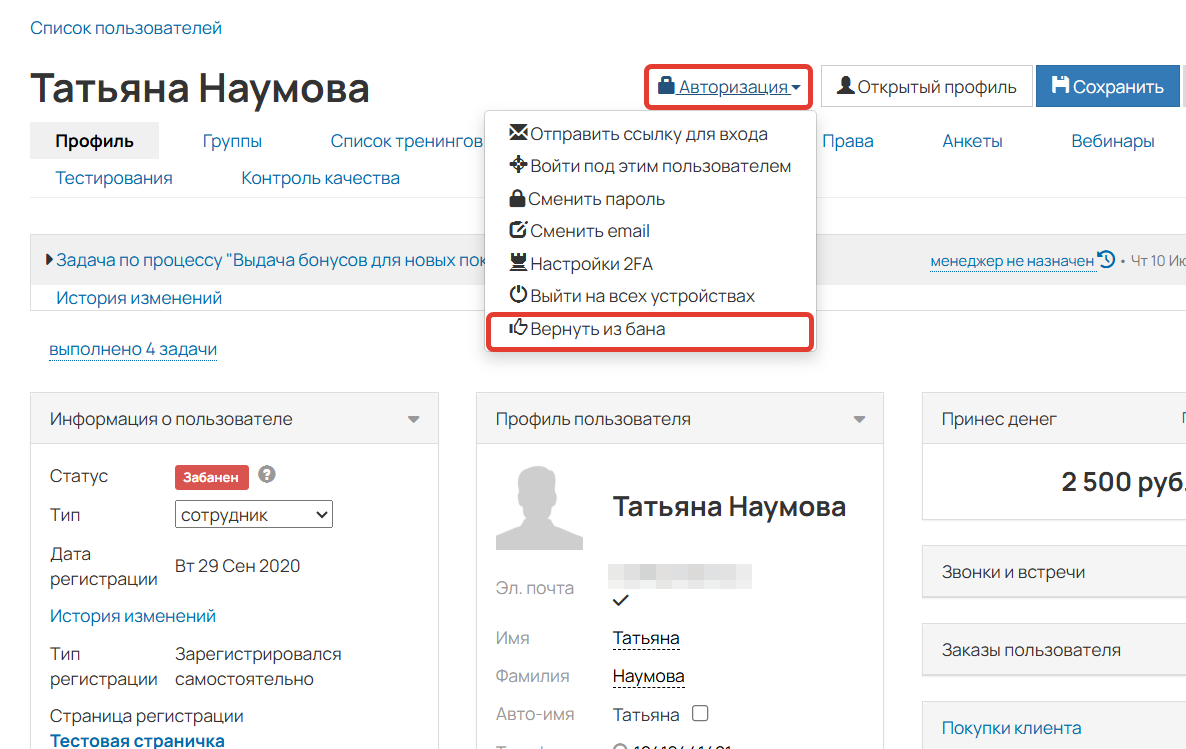The width and height of the screenshot is (1186, 749).
Task: Click the history clock icon near менеджер не назначен
Action: (x=1105, y=259)
